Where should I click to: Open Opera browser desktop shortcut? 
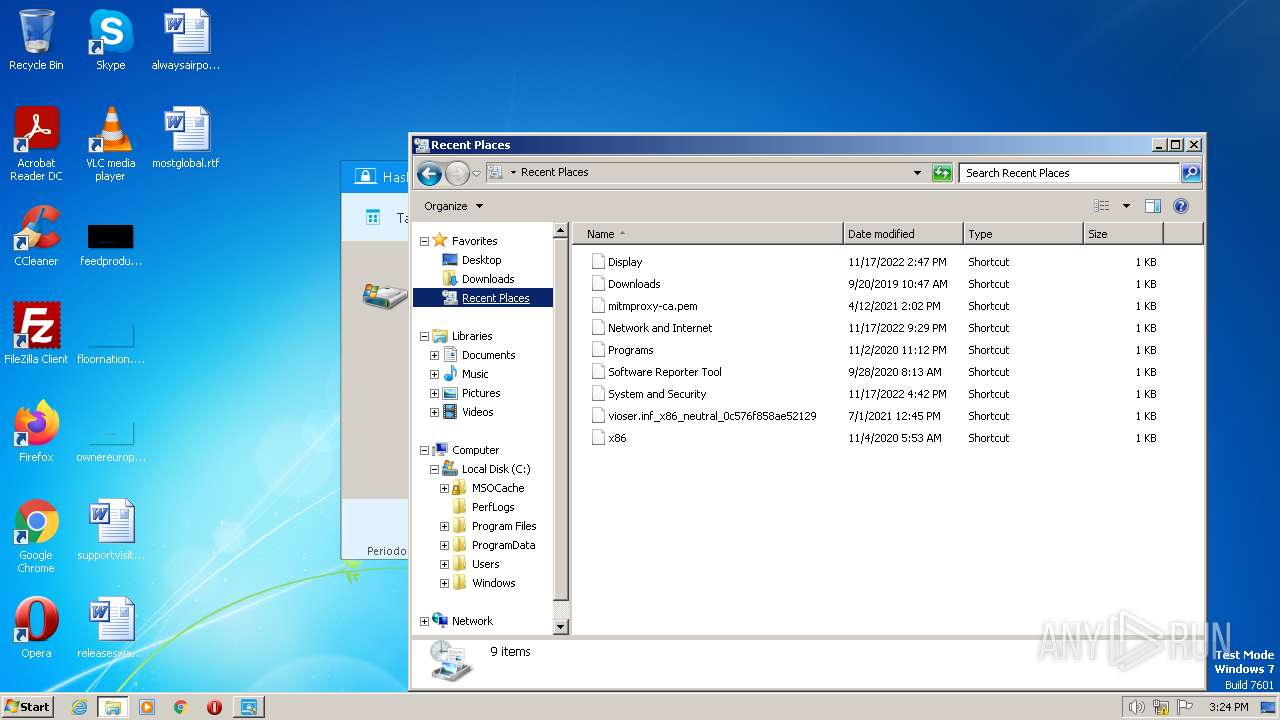[x=36, y=628]
